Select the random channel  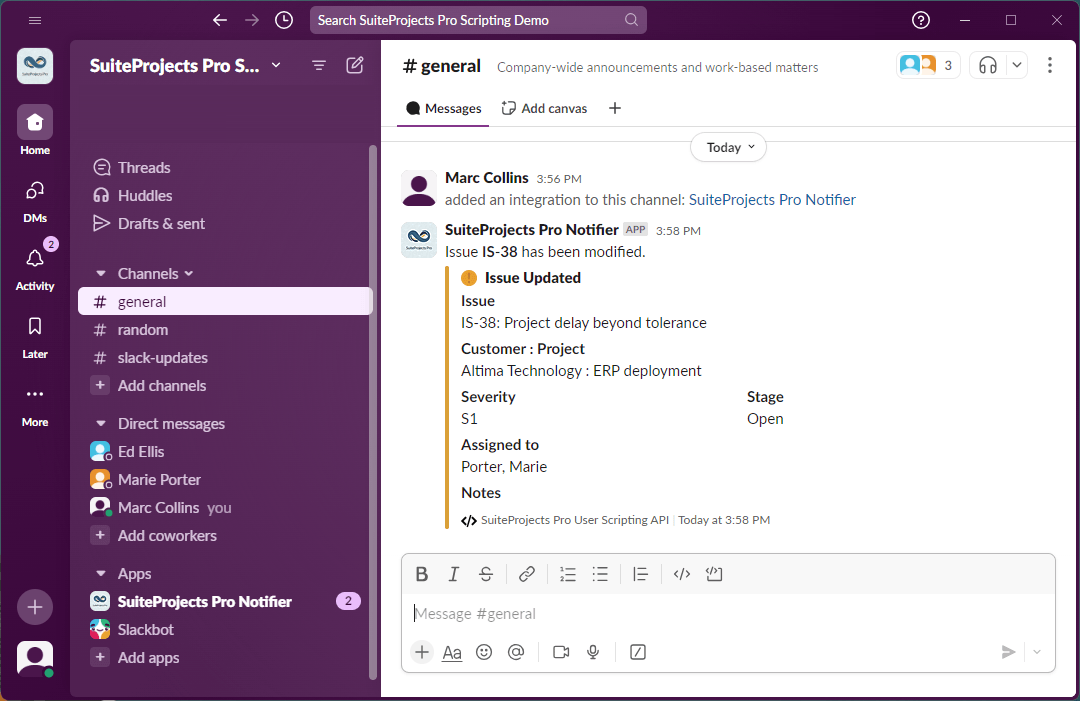pyautogui.click(x=225, y=330)
